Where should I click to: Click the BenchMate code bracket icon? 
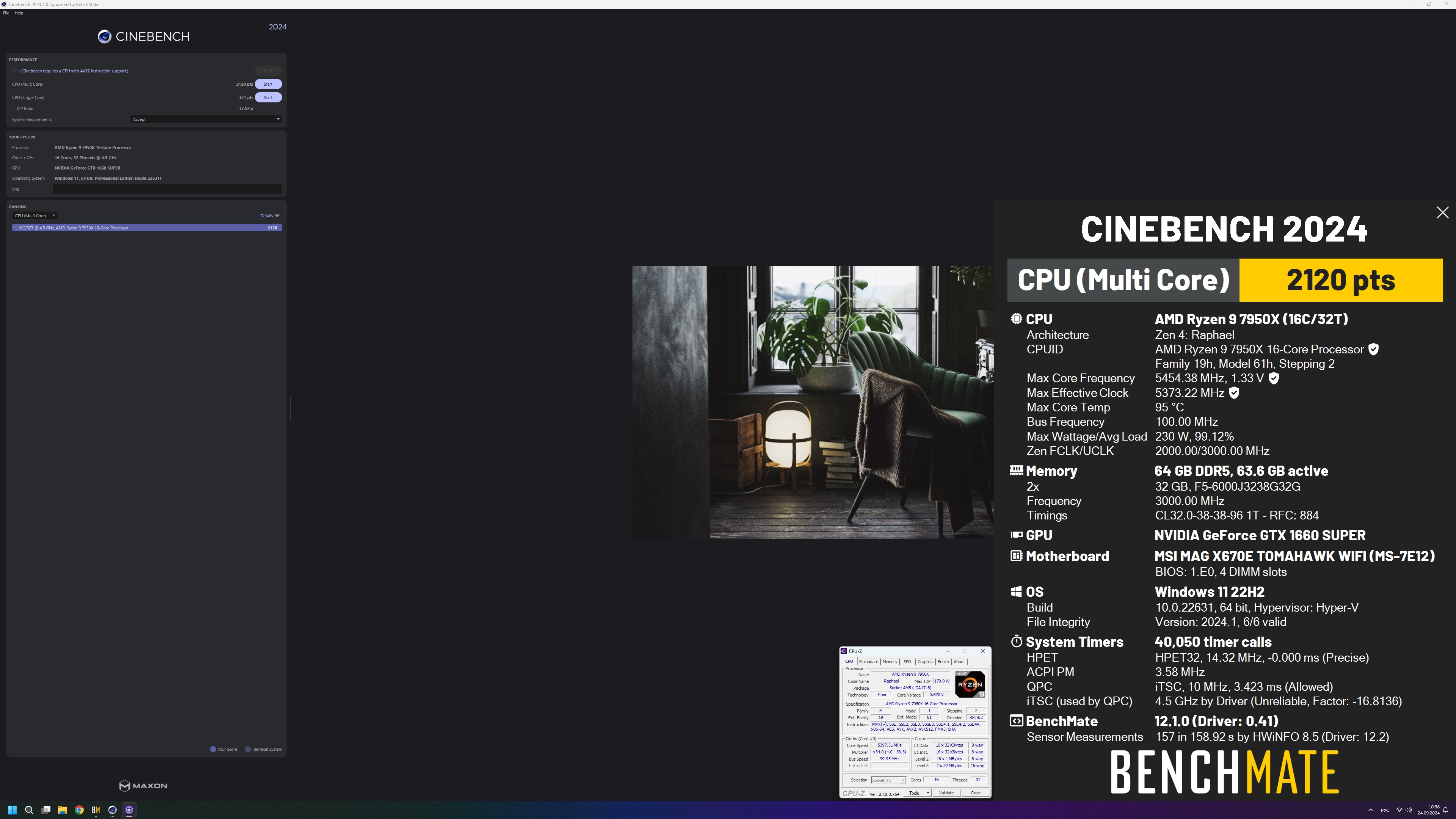1016,721
